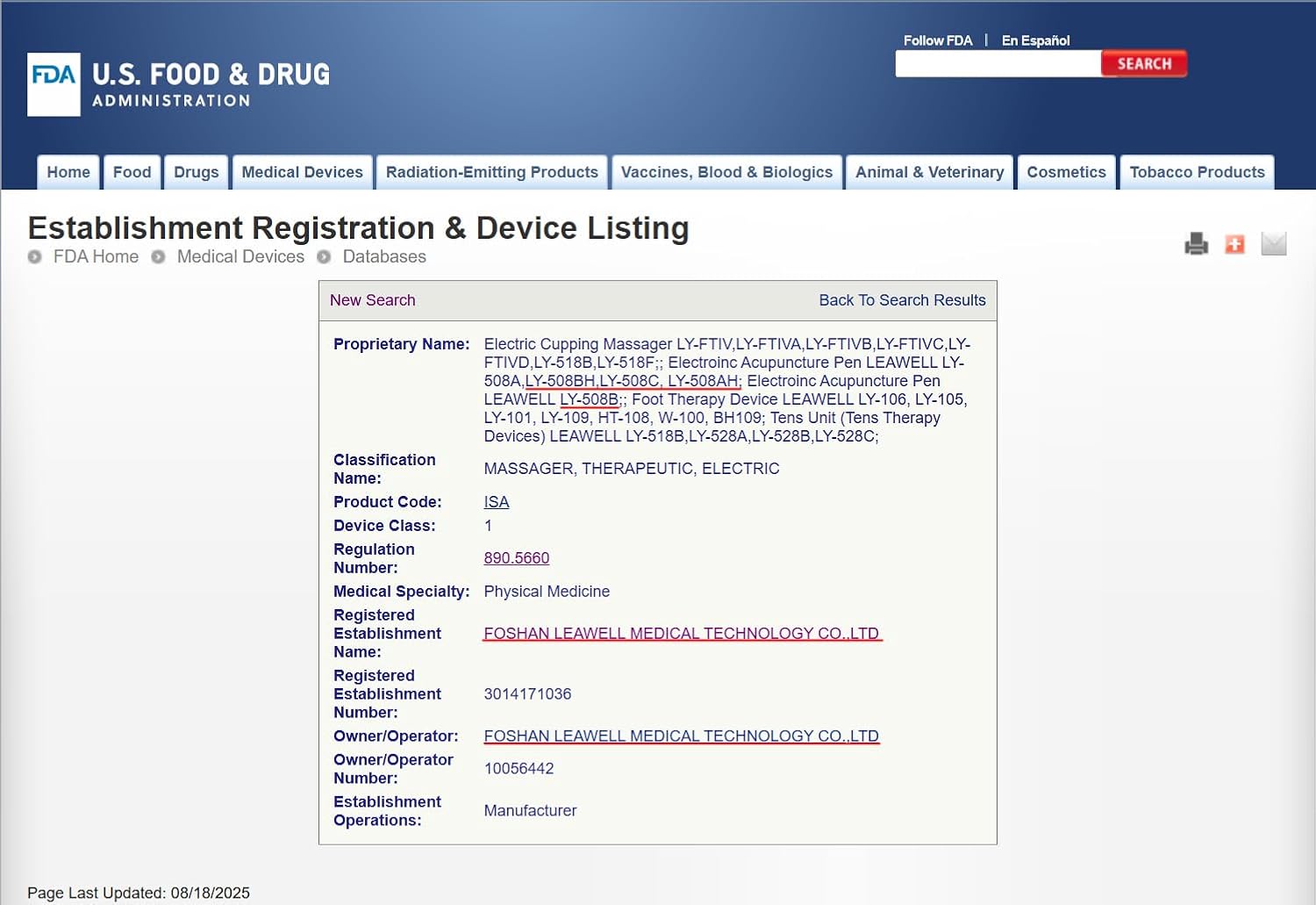The width and height of the screenshot is (1316, 905).
Task: Click the FDA site search field
Action: click(998, 64)
